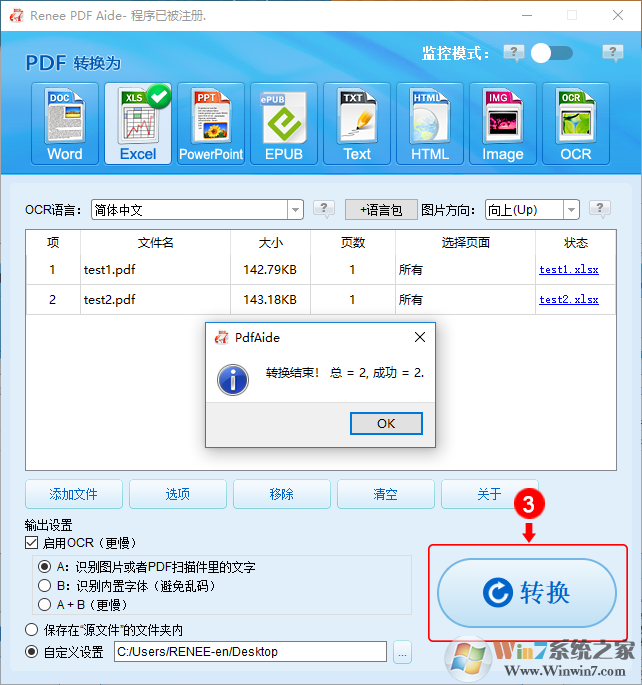The width and height of the screenshot is (642, 685).
Task: Select the Word conversion format icon
Action: click(x=65, y=124)
